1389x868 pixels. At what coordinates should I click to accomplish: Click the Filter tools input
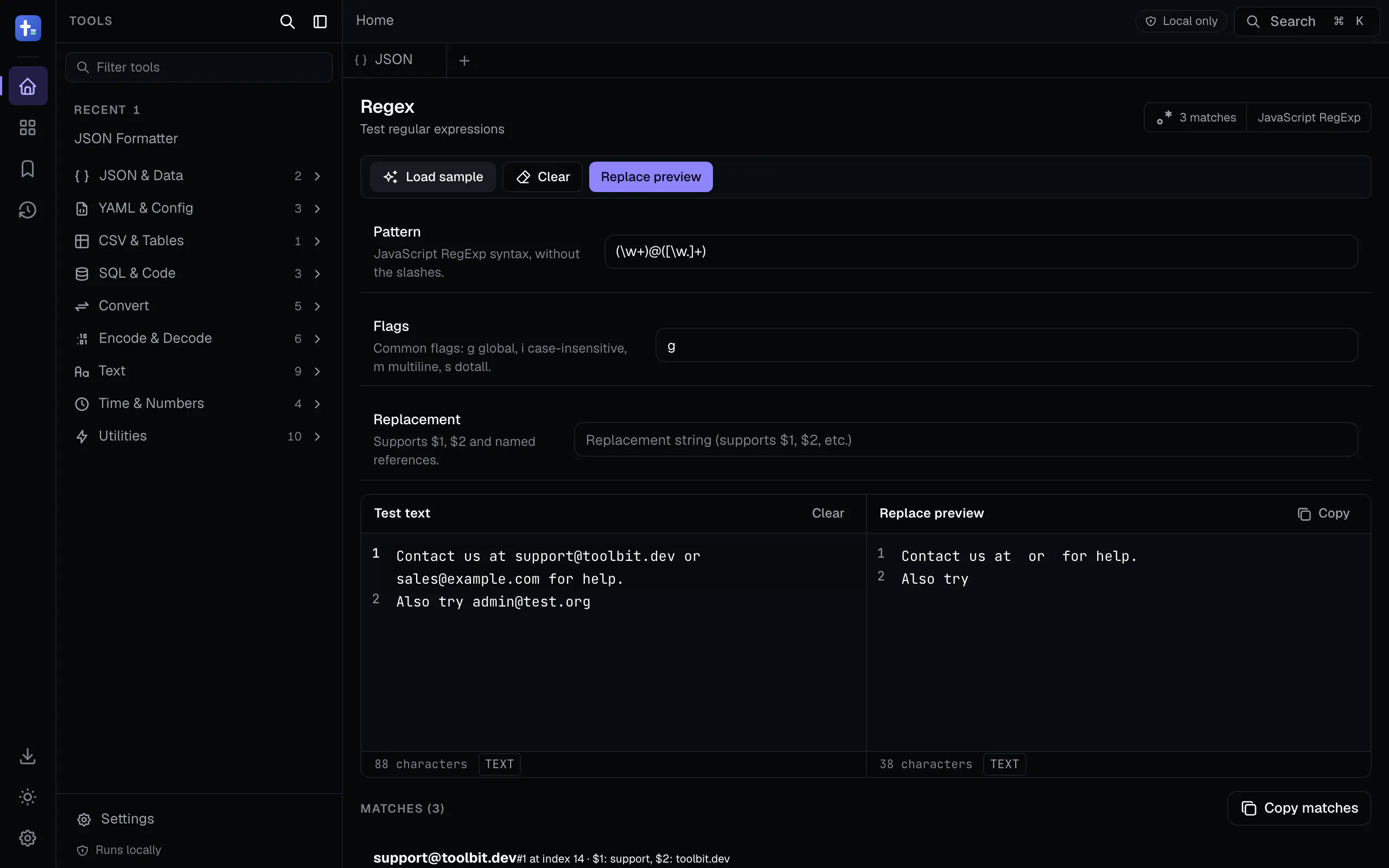199,67
